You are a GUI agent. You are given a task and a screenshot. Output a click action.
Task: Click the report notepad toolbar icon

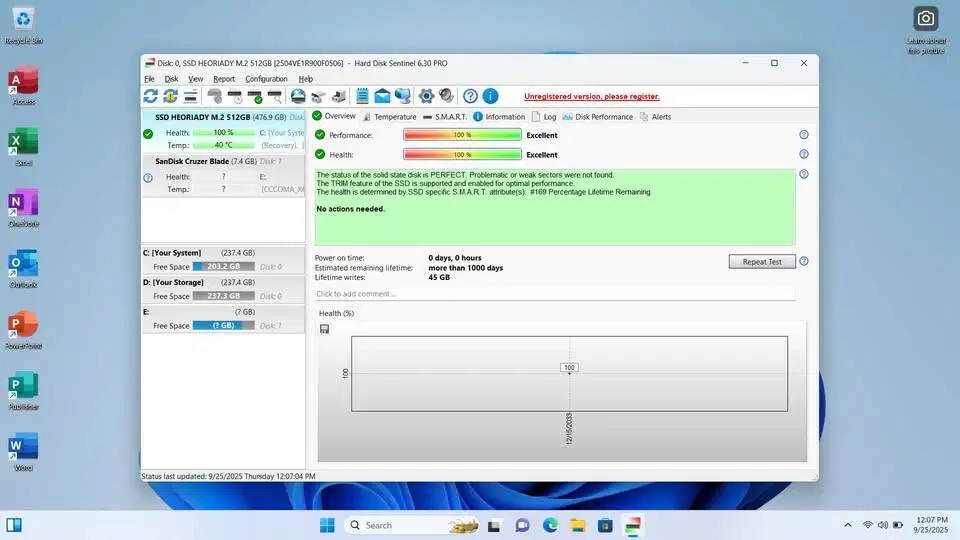coord(362,96)
